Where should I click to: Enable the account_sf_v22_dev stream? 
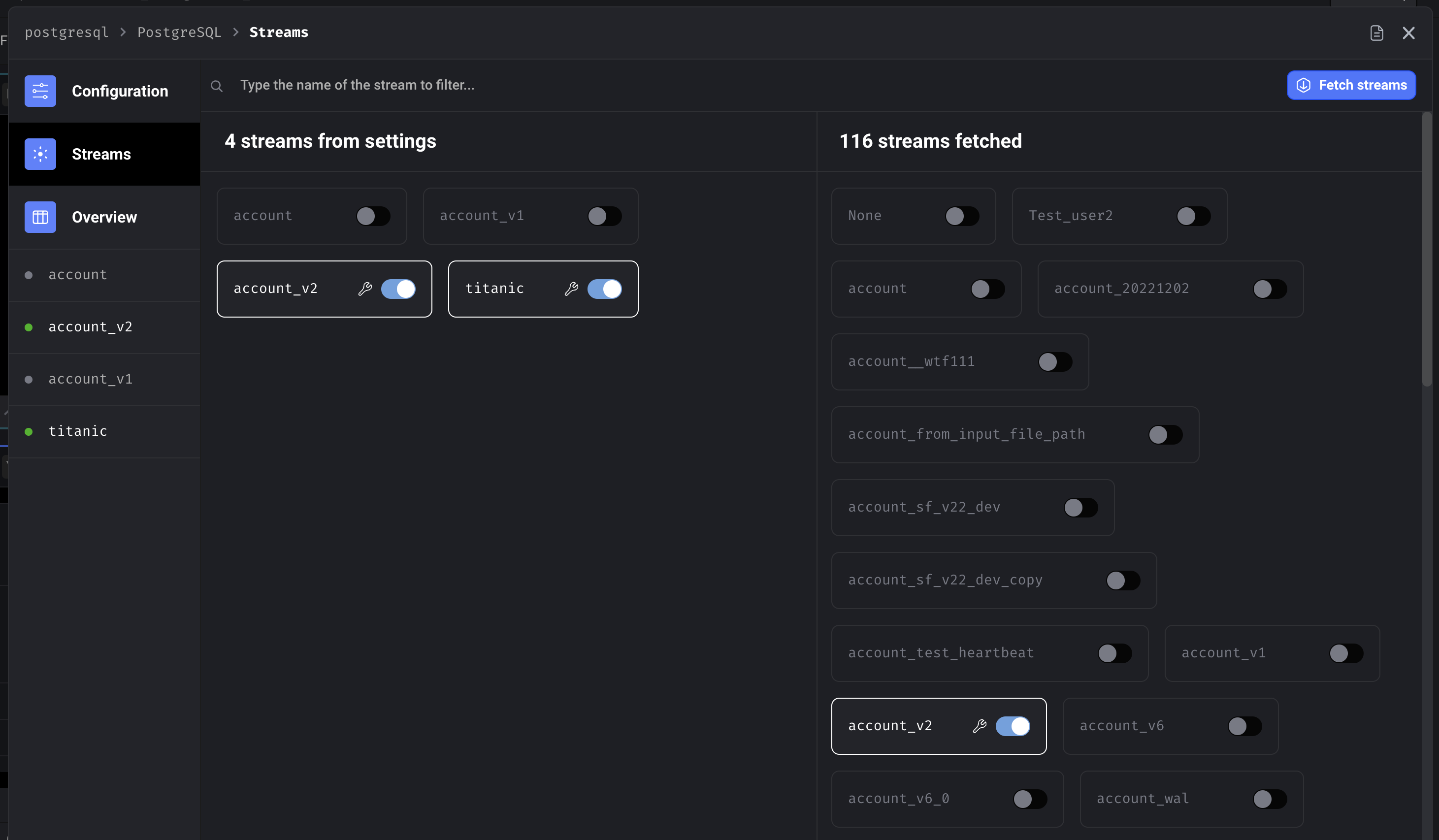click(x=1081, y=508)
